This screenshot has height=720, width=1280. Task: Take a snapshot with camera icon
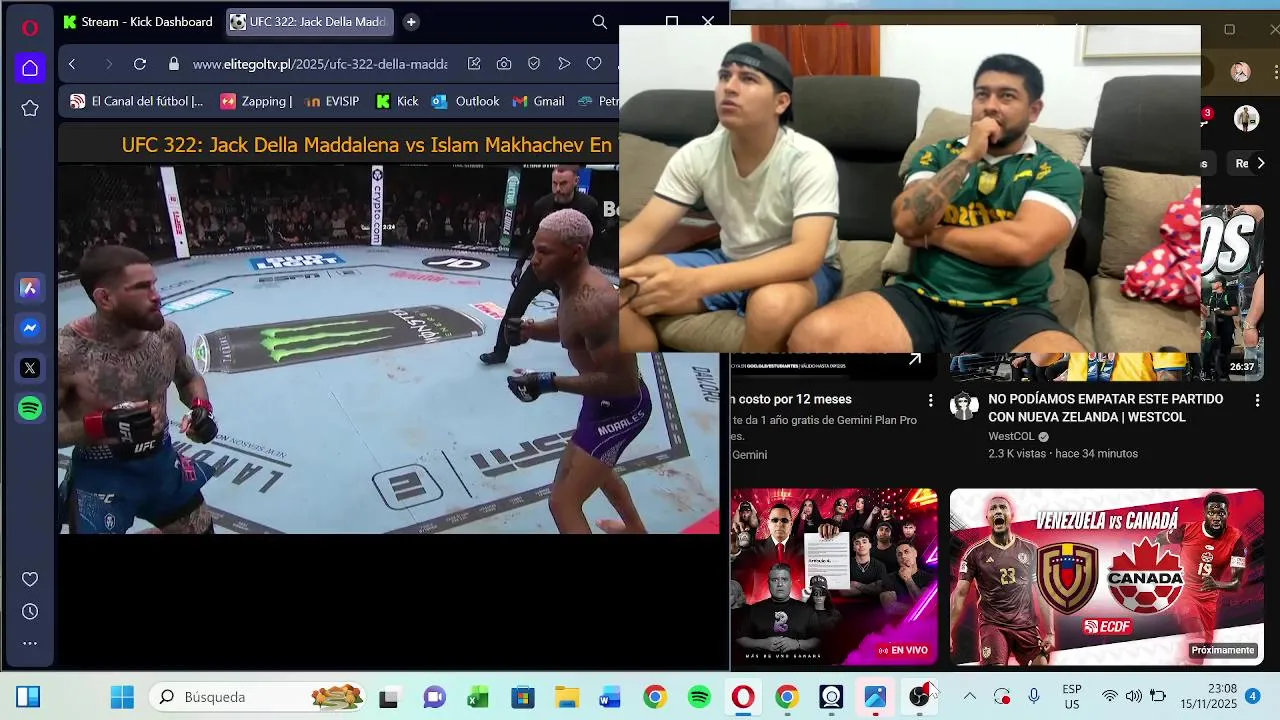pyautogui.click(x=504, y=64)
